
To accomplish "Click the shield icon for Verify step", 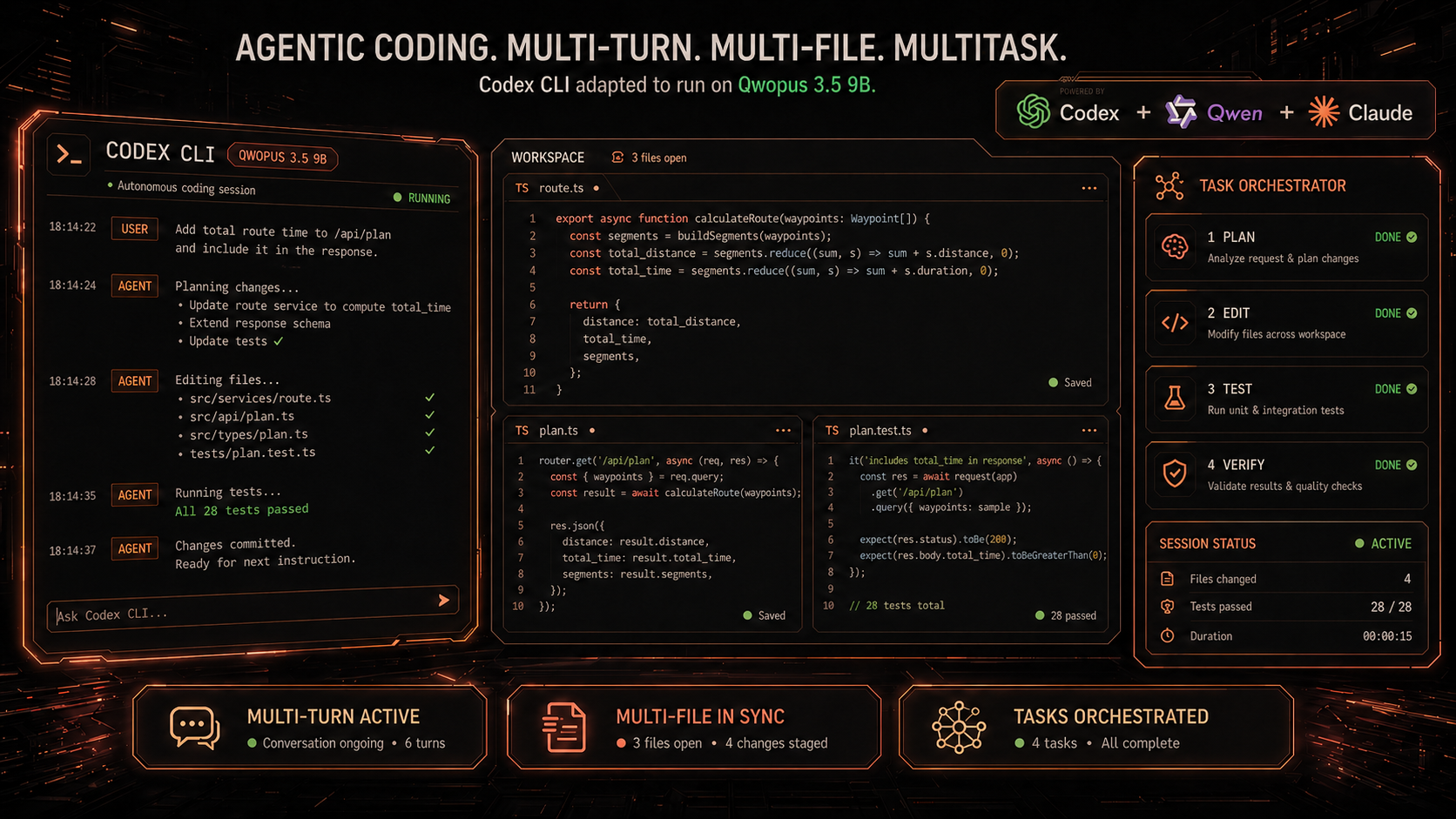I will tap(1175, 474).
